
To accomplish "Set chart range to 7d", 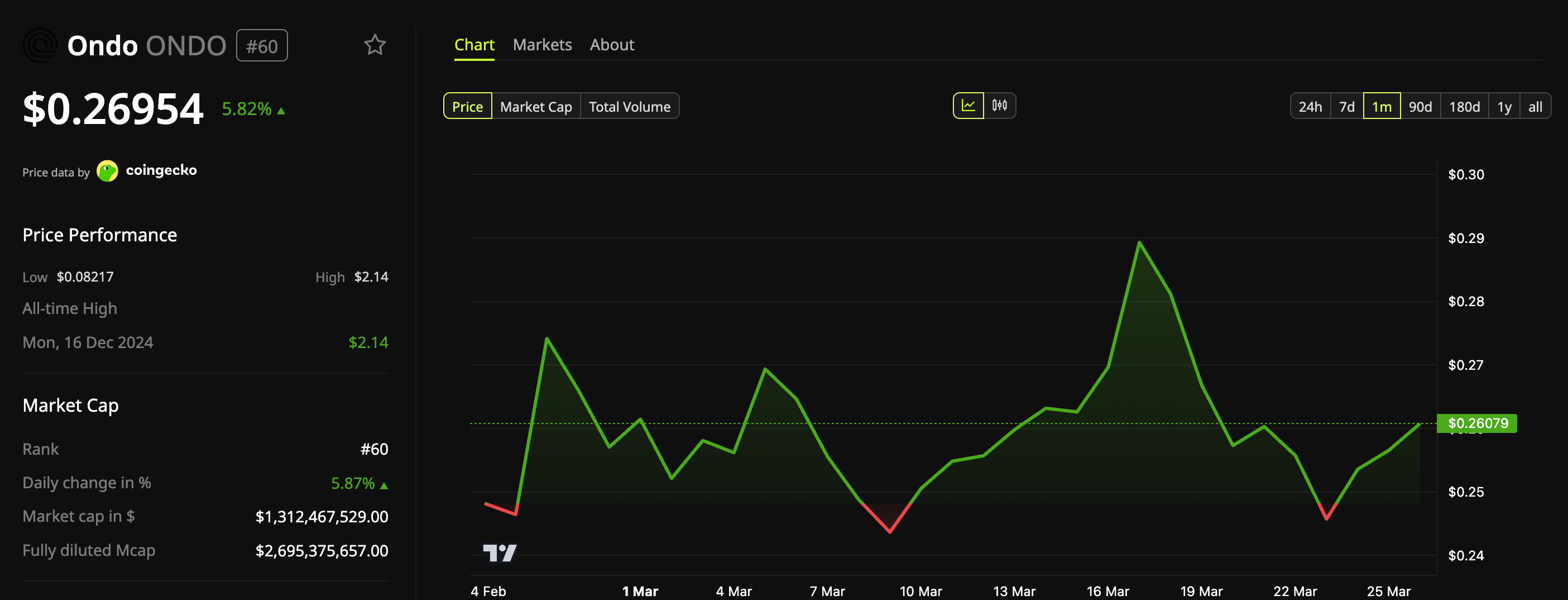I will pyautogui.click(x=1346, y=107).
